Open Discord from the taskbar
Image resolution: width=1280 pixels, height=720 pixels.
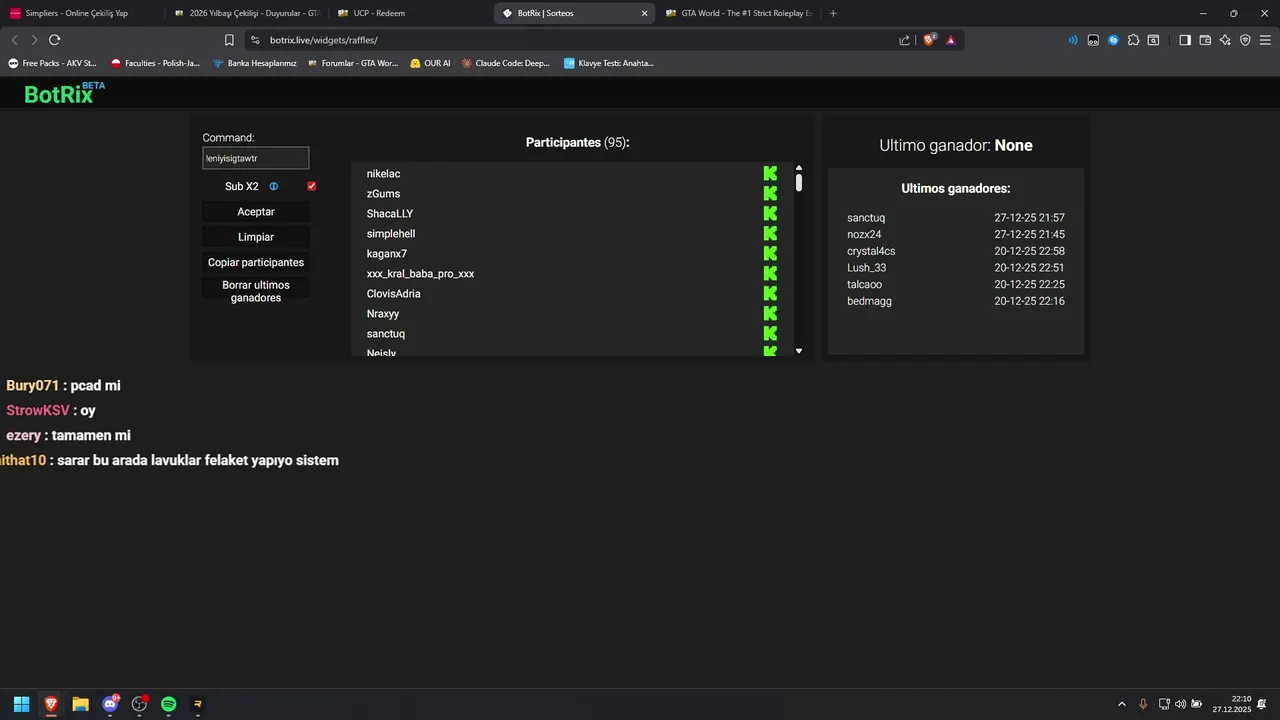(110, 704)
